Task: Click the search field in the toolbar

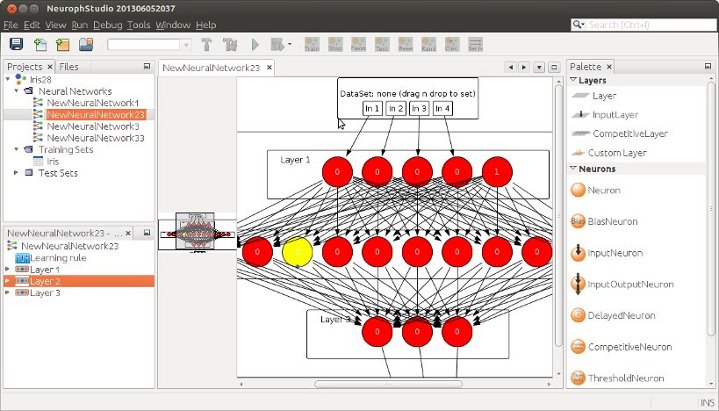Action: pos(645,24)
